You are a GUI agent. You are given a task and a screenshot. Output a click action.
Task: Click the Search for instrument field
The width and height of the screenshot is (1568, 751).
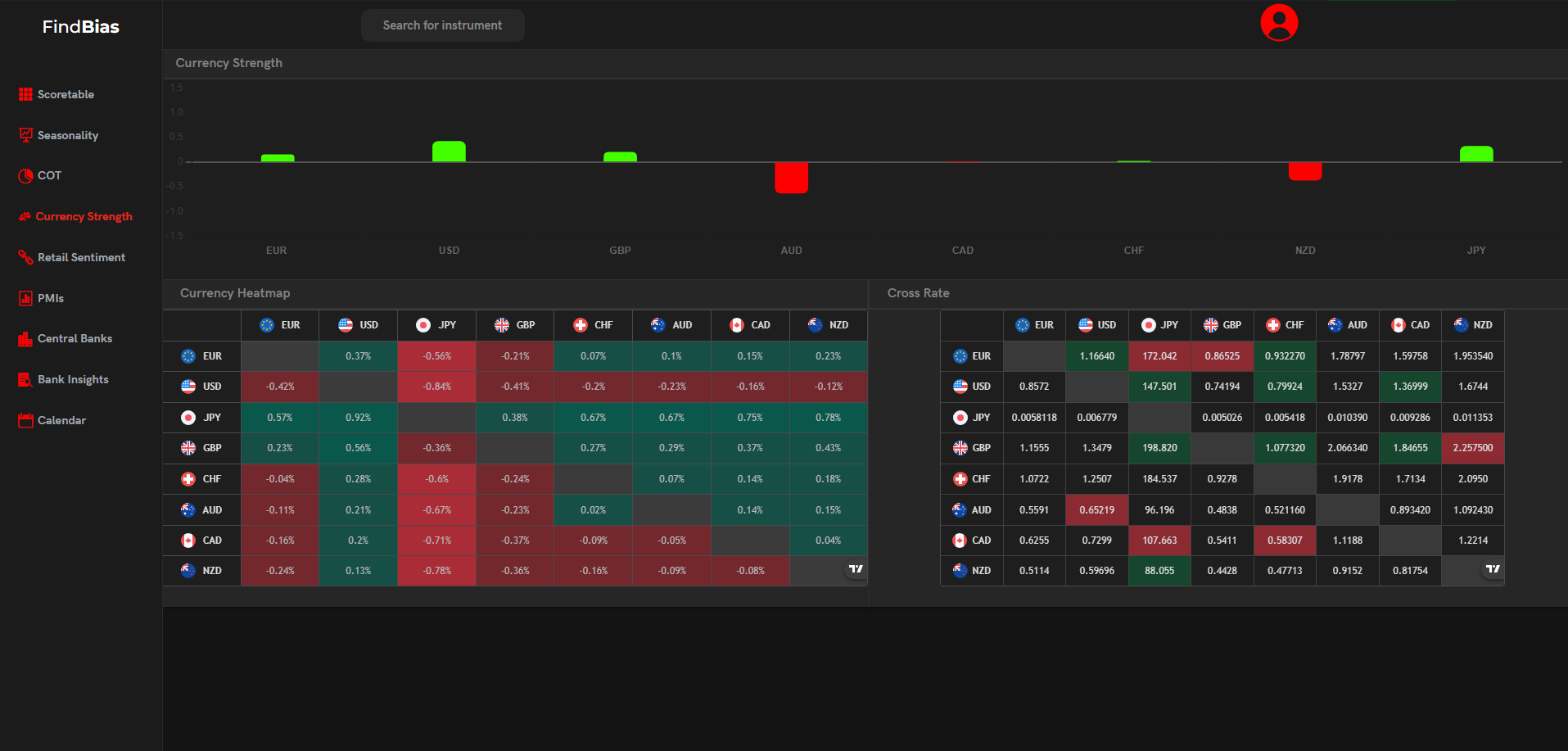pos(442,25)
